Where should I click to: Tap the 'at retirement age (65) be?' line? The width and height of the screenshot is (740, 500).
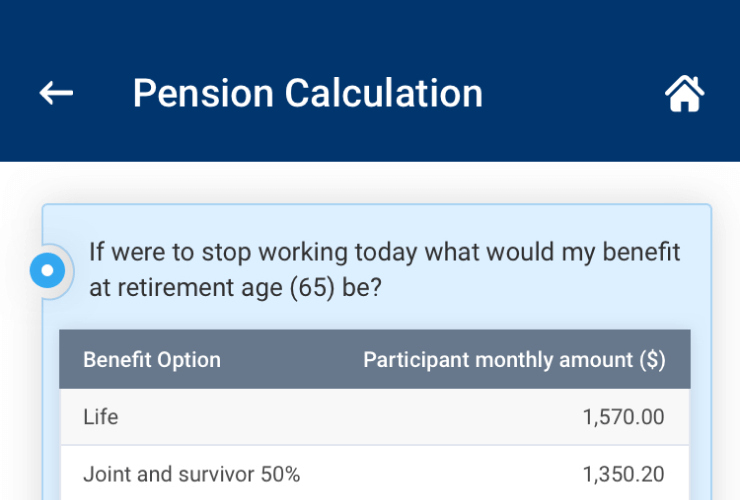point(235,288)
